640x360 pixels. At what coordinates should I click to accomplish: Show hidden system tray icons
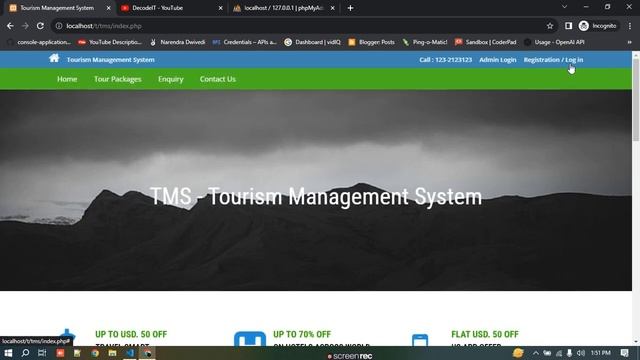pyautogui.click(x=536, y=353)
